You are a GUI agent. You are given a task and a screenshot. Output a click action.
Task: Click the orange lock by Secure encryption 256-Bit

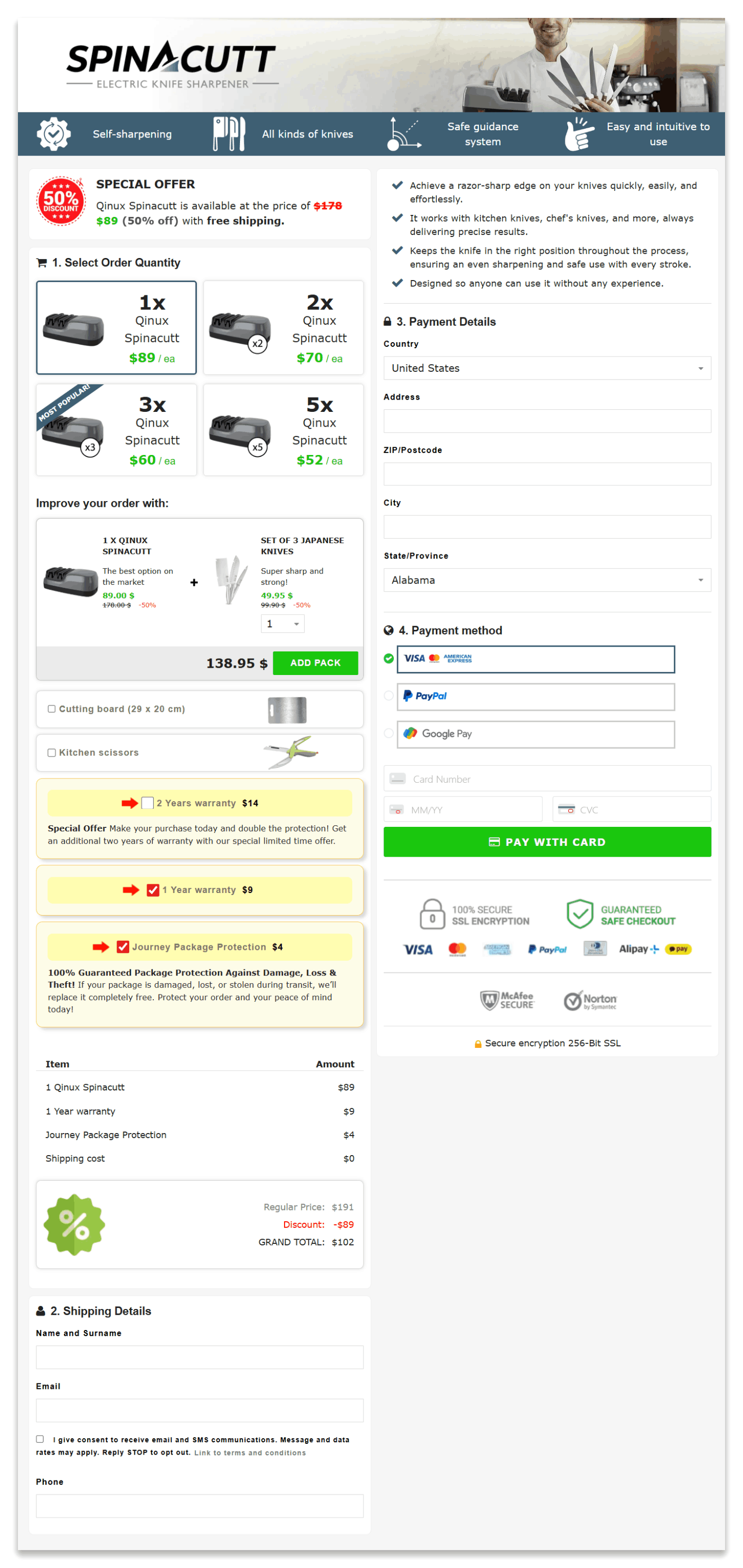point(478,1043)
